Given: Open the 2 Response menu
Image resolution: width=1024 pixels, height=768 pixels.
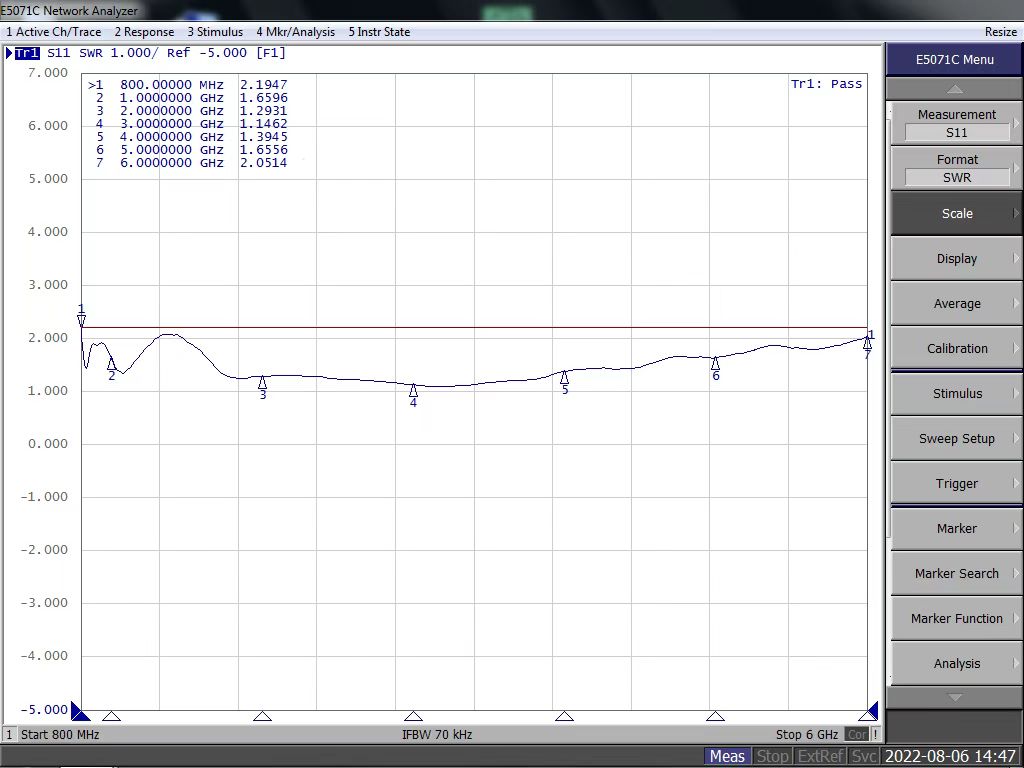Looking at the screenshot, I should [144, 32].
